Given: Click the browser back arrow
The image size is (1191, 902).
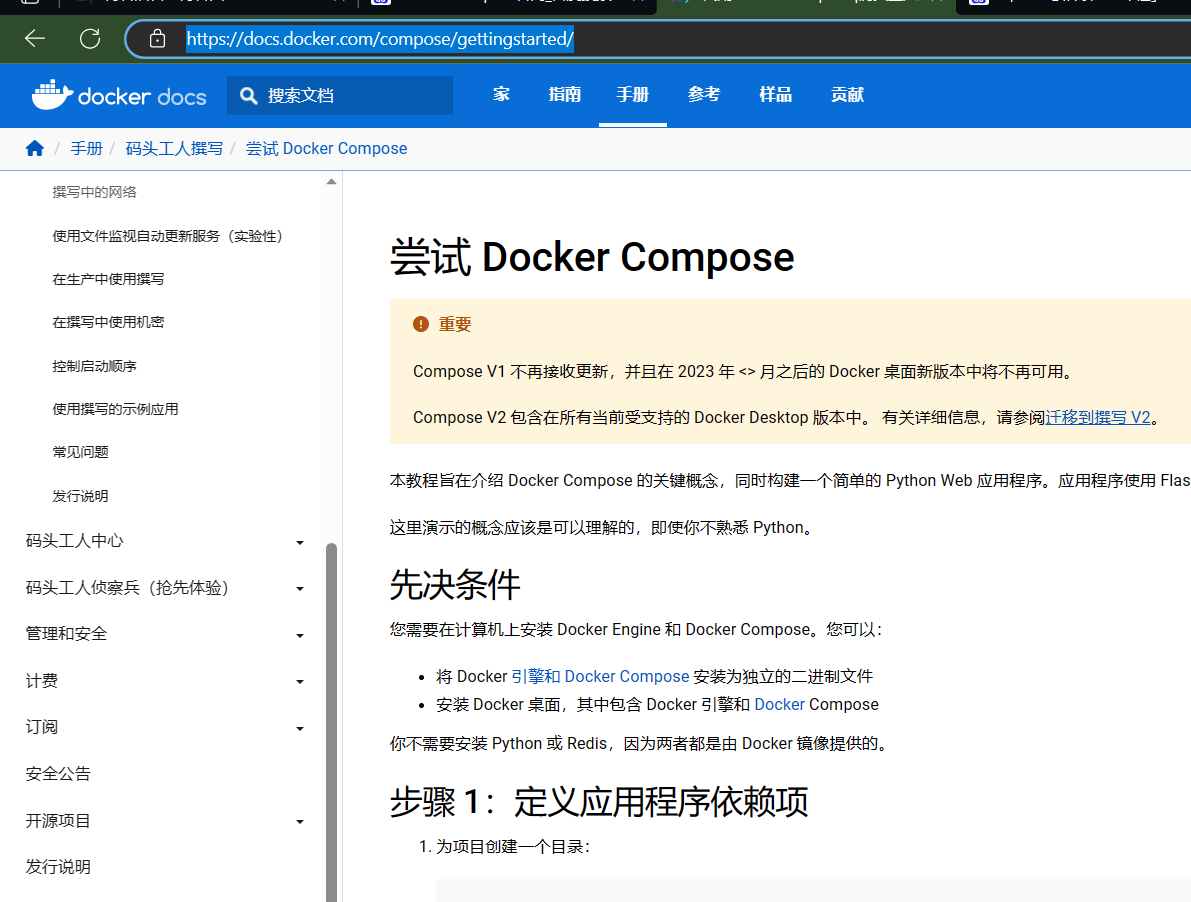Looking at the screenshot, I should coord(35,39).
